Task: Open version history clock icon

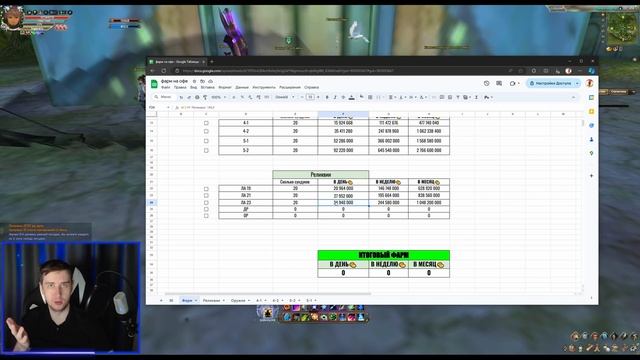Action: [487, 83]
